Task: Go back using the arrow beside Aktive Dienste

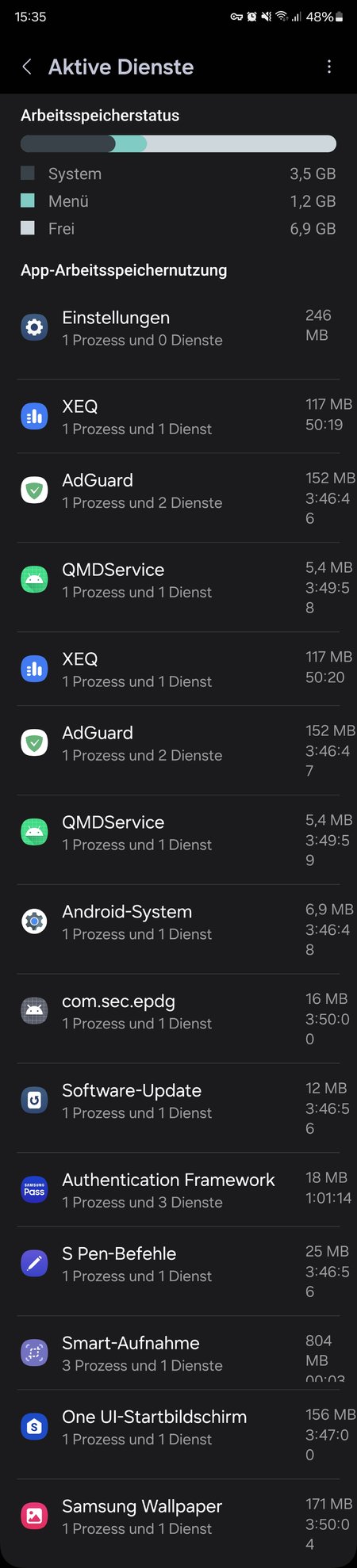Action: pos(27,67)
